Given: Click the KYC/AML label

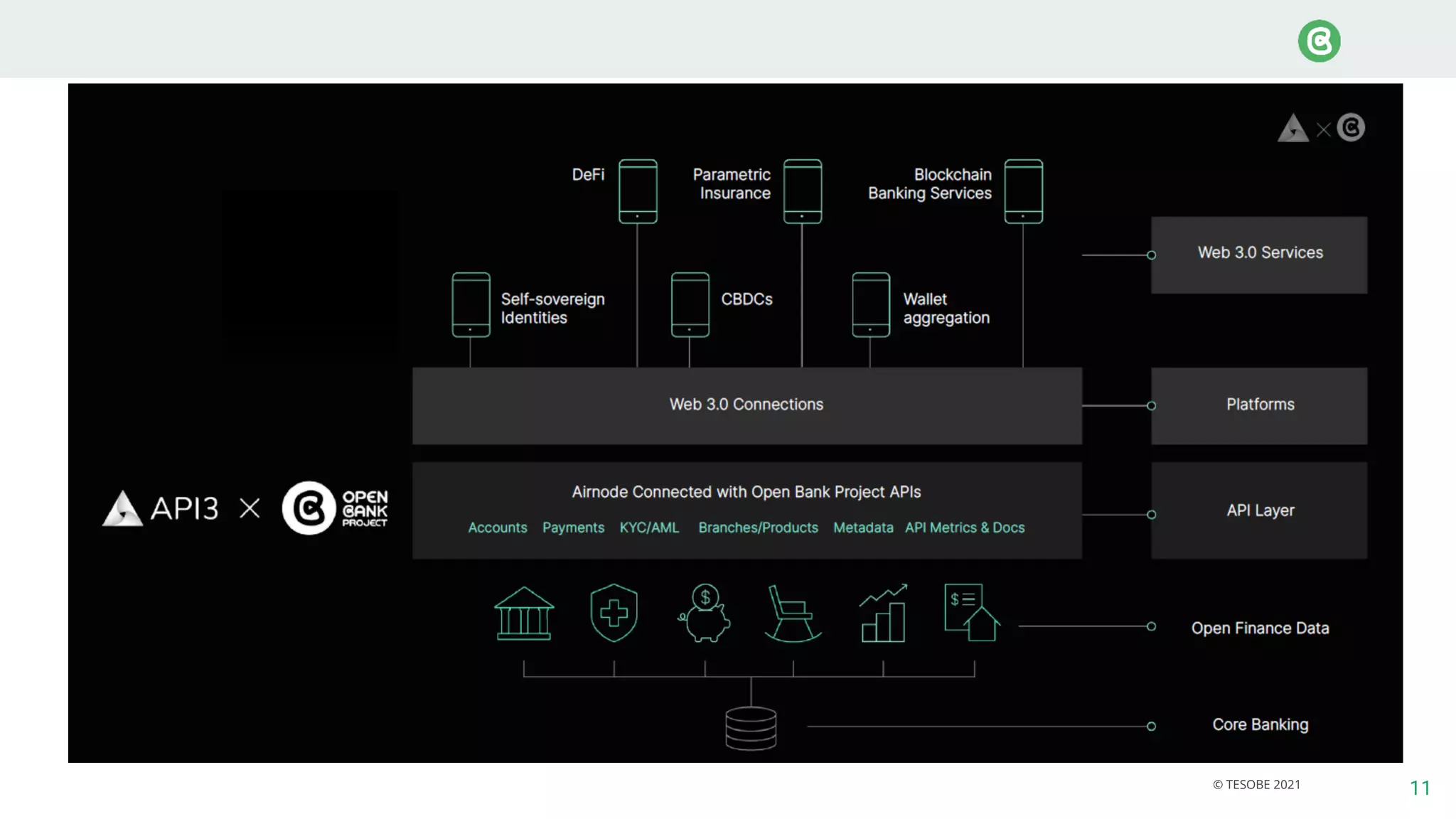Looking at the screenshot, I should point(649,528).
